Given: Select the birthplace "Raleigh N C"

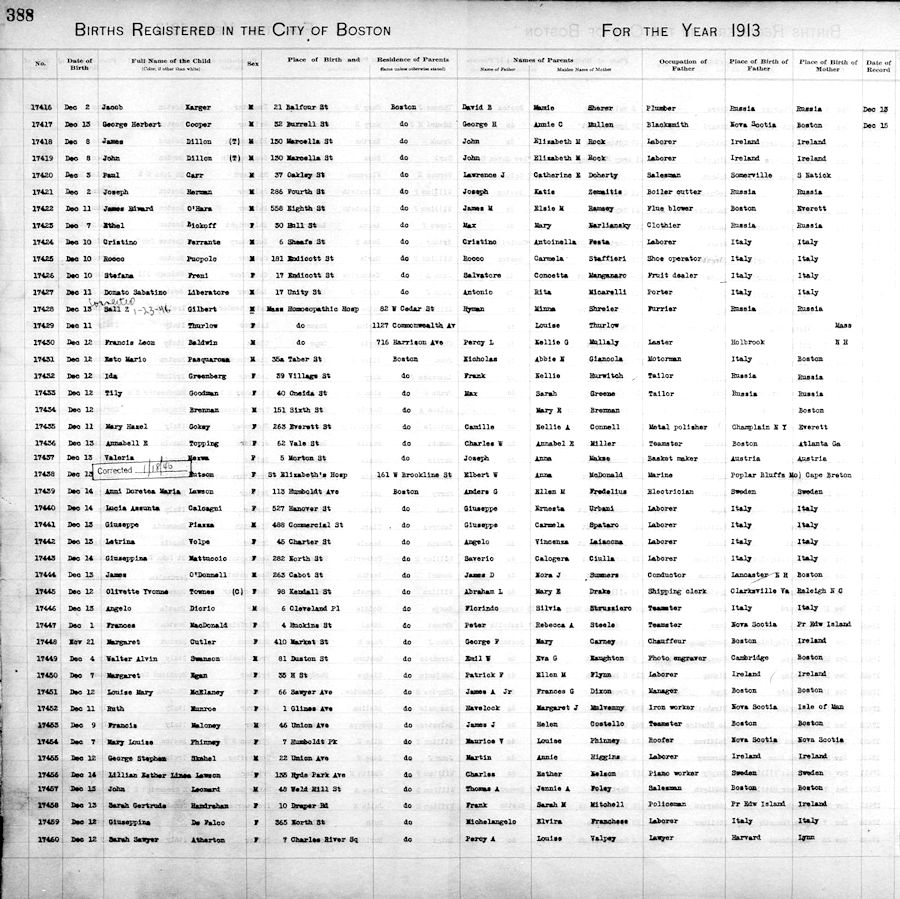Looking at the screenshot, I should [x=820, y=591].
